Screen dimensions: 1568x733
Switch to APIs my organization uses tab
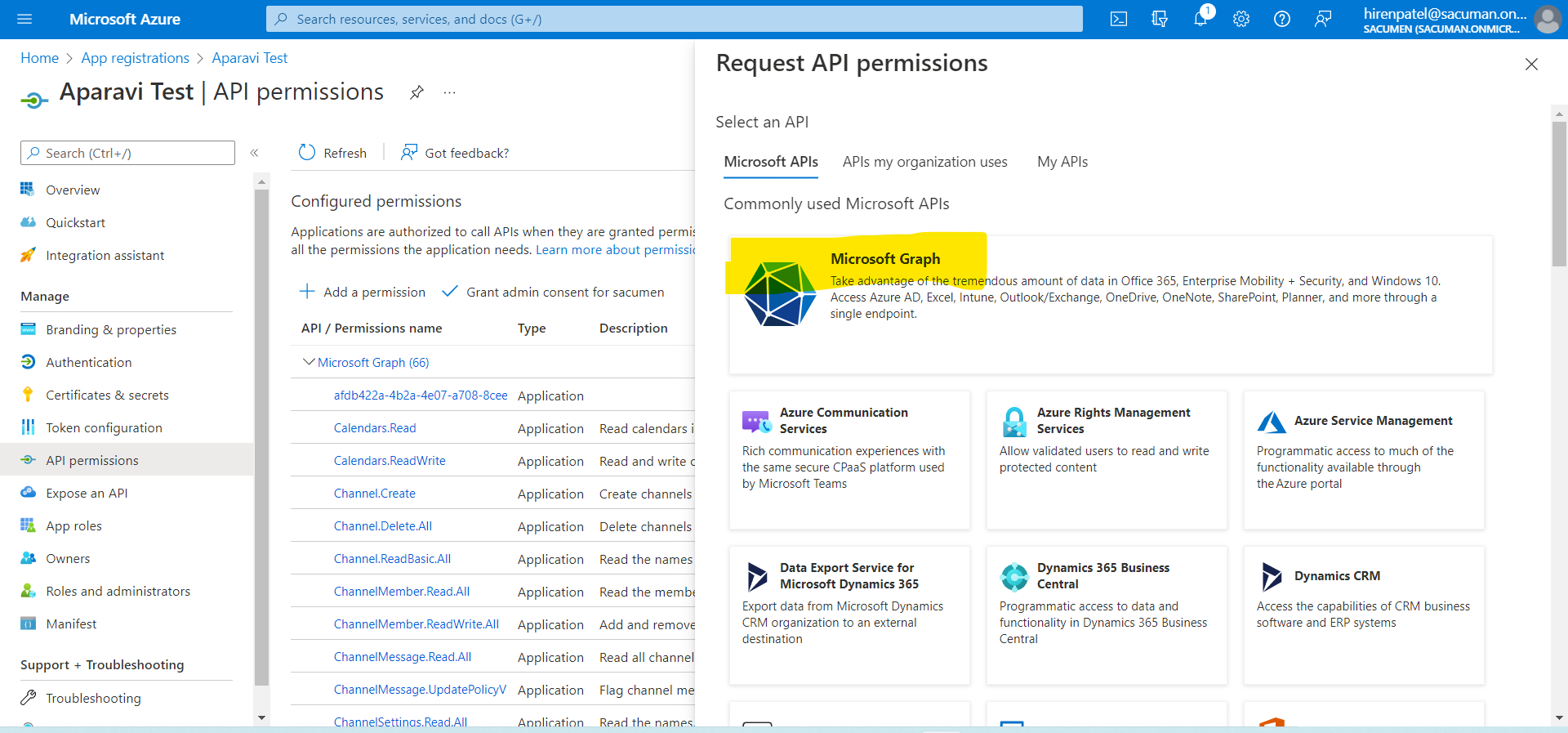(925, 162)
